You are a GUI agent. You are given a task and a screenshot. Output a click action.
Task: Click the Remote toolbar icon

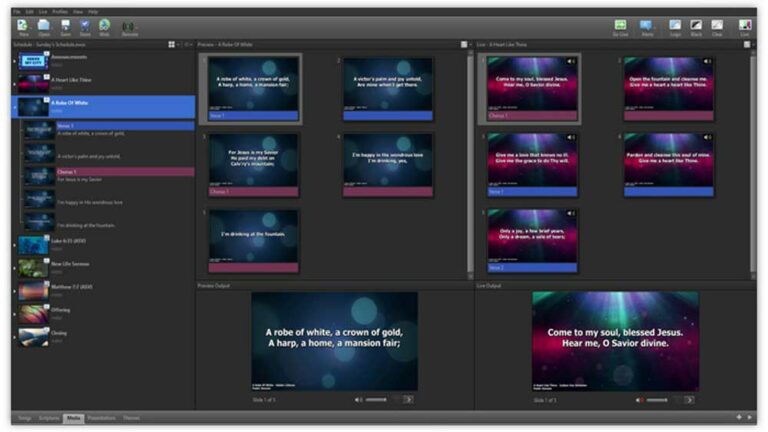click(129, 26)
